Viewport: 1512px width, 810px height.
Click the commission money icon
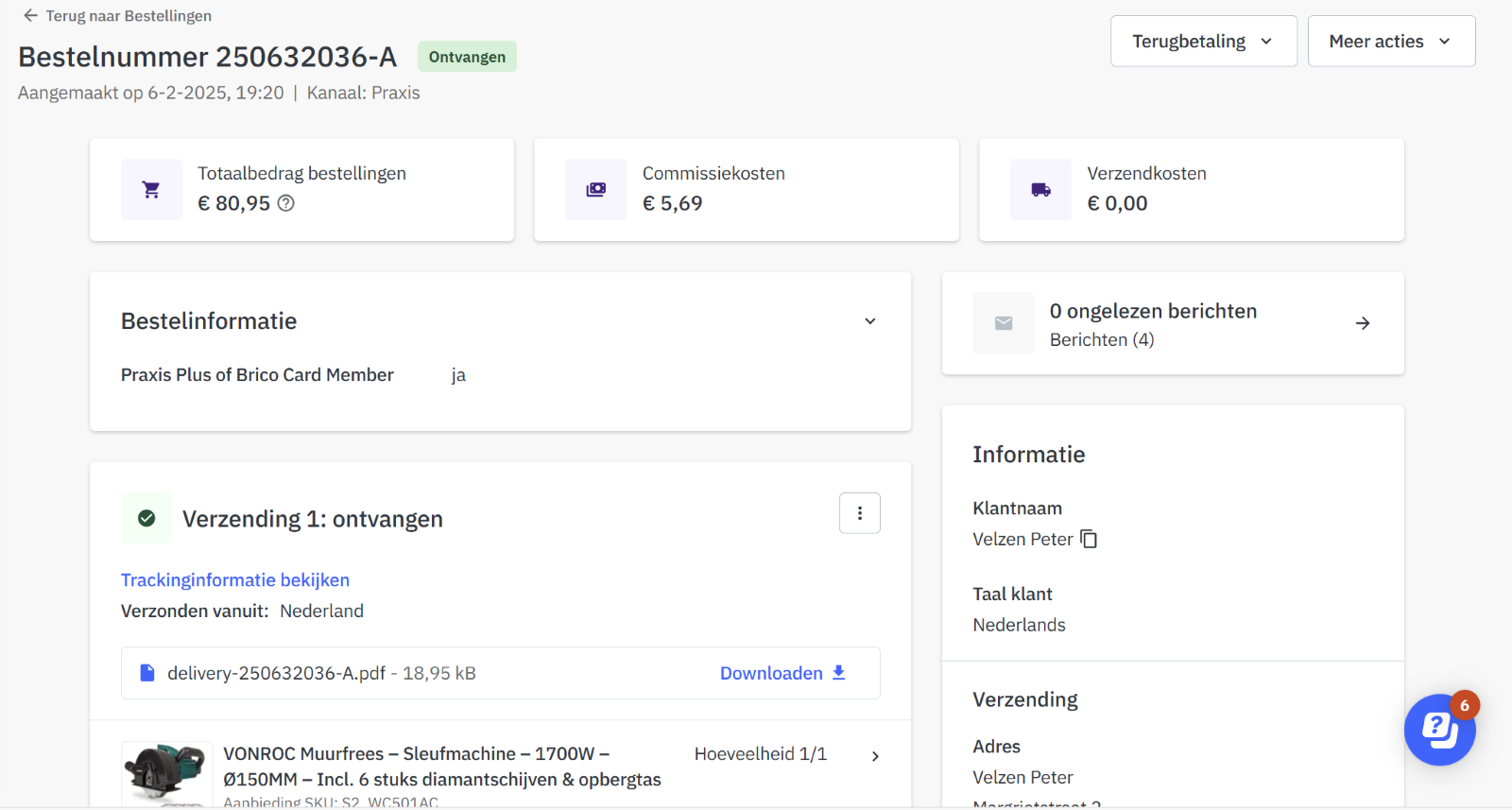[x=595, y=190]
